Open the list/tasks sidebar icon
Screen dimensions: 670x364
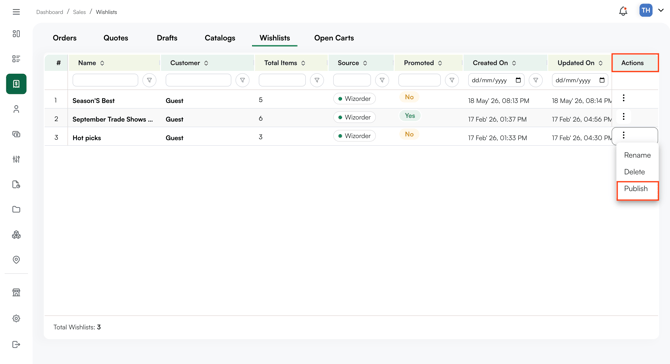pos(16,59)
